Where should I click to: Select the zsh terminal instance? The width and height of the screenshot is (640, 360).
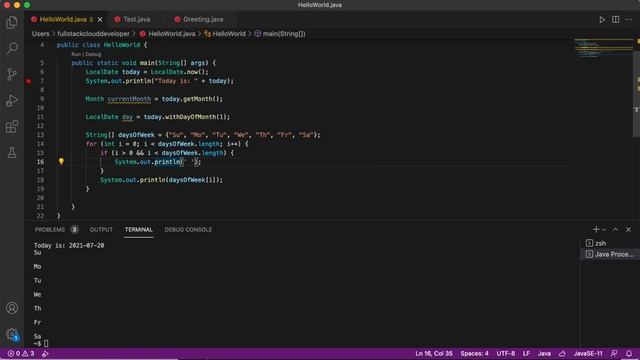[x=610, y=243]
